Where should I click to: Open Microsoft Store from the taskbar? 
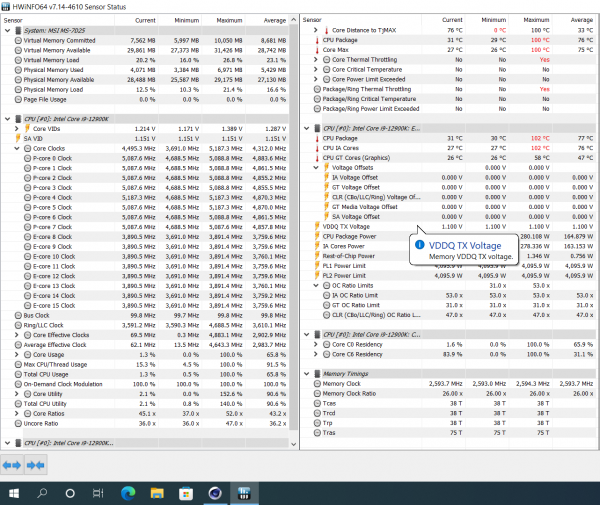coord(186,494)
